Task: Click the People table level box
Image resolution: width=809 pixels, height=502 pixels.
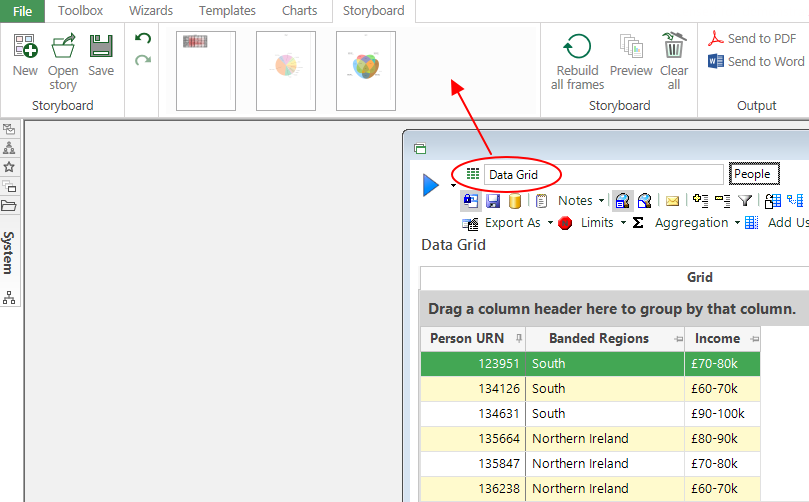Action: point(753,174)
